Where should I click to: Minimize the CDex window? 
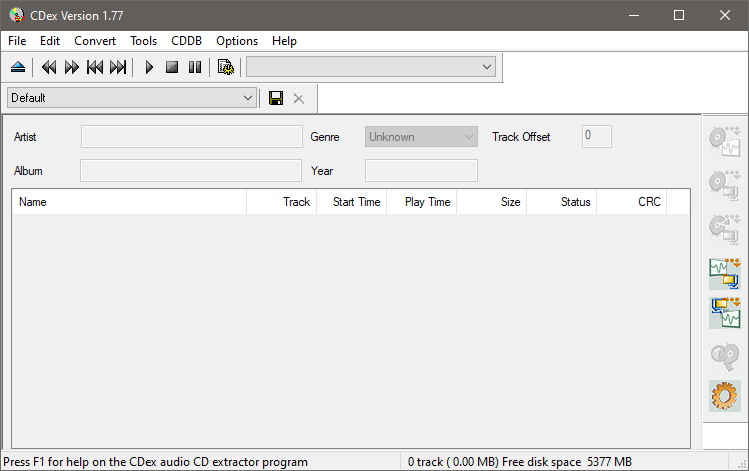634,15
